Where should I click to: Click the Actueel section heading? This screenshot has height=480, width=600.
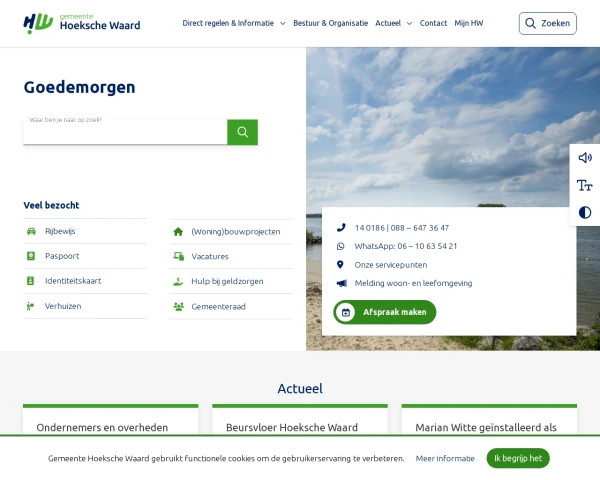tap(300, 389)
